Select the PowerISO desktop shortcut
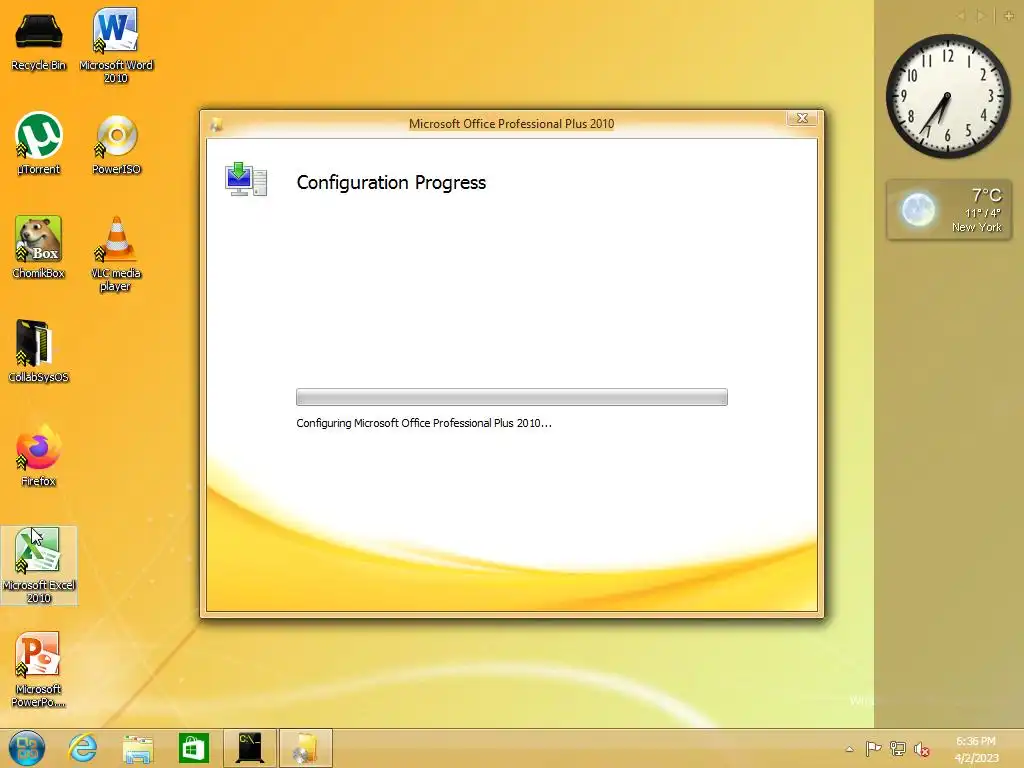 116,145
